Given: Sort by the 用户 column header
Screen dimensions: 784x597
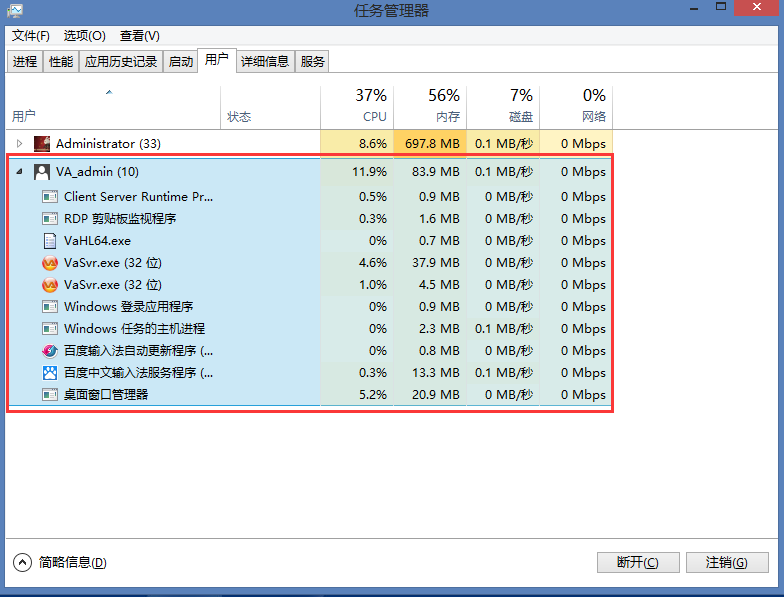Looking at the screenshot, I should tap(113, 108).
